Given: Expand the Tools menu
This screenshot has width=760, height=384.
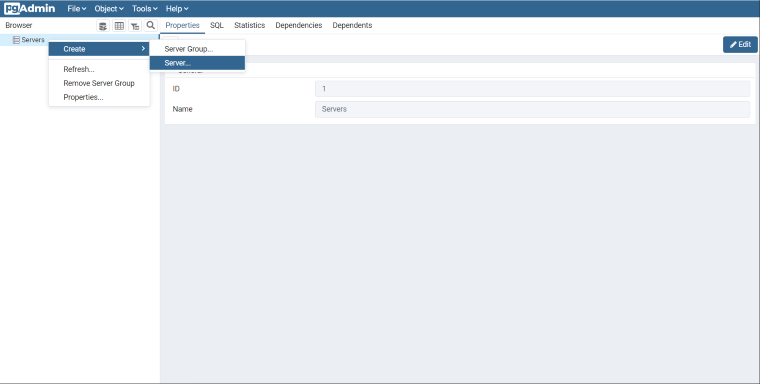Looking at the screenshot, I should (144, 9).
